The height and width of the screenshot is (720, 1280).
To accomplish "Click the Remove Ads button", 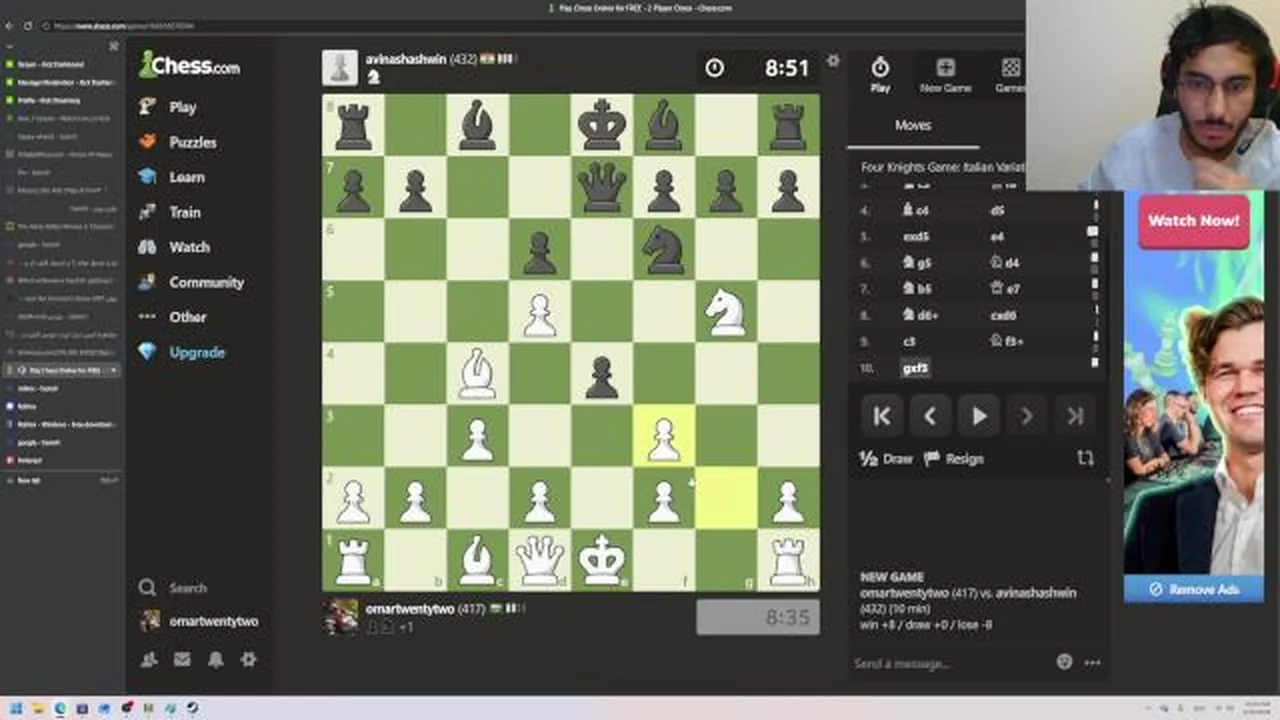I will pyautogui.click(x=1193, y=589).
